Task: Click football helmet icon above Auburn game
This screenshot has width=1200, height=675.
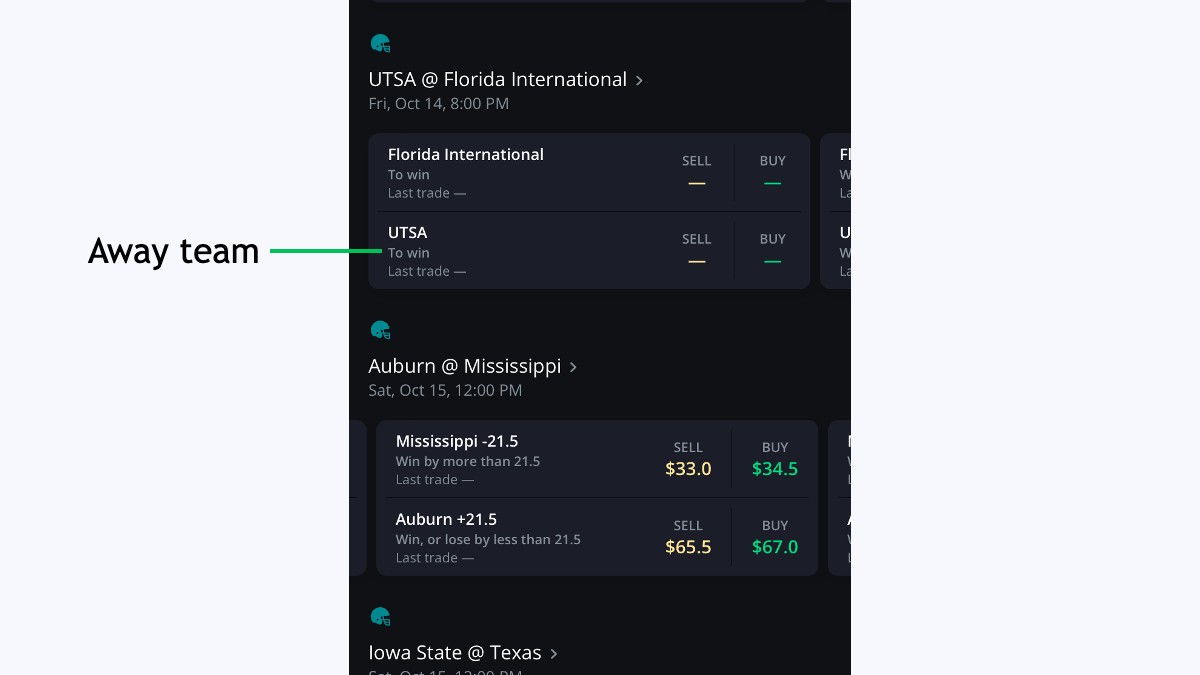Action: tap(380, 330)
